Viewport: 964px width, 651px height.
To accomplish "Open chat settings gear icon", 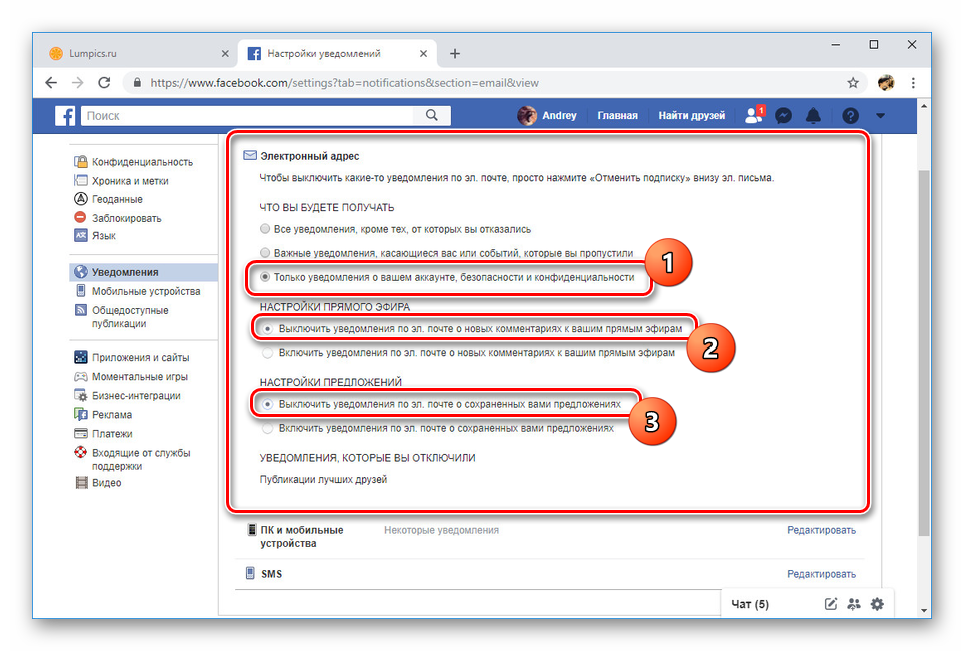I will coord(877,604).
